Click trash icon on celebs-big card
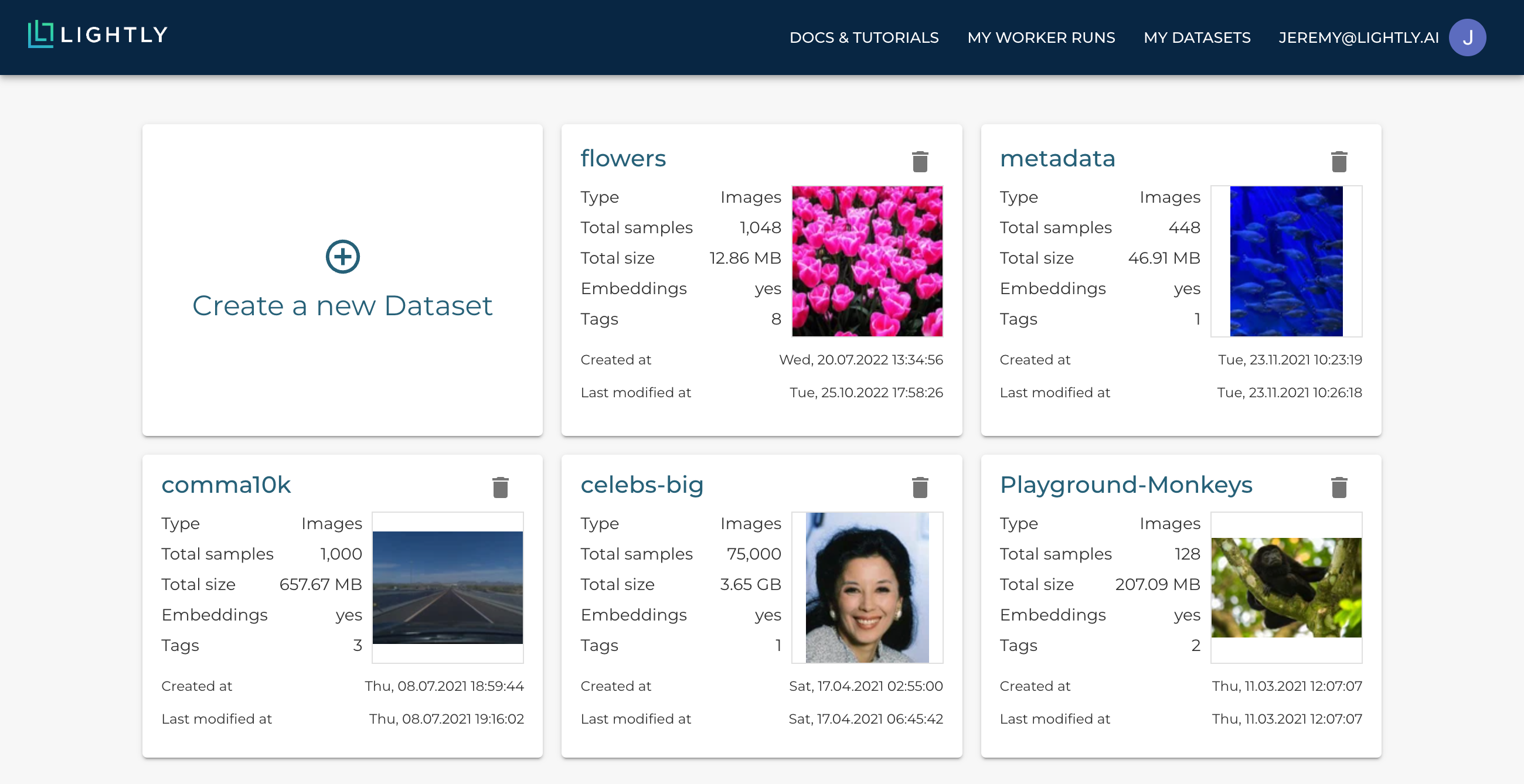The height and width of the screenshot is (784, 1524). pos(919,487)
